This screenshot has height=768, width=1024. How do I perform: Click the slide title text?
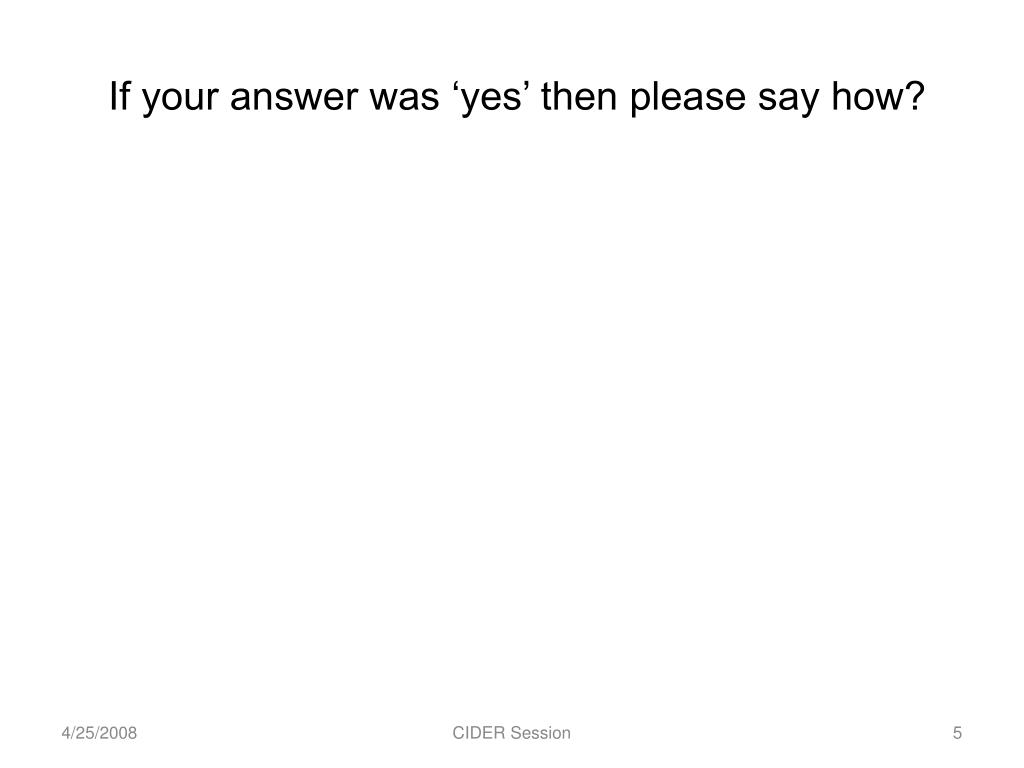point(517,97)
